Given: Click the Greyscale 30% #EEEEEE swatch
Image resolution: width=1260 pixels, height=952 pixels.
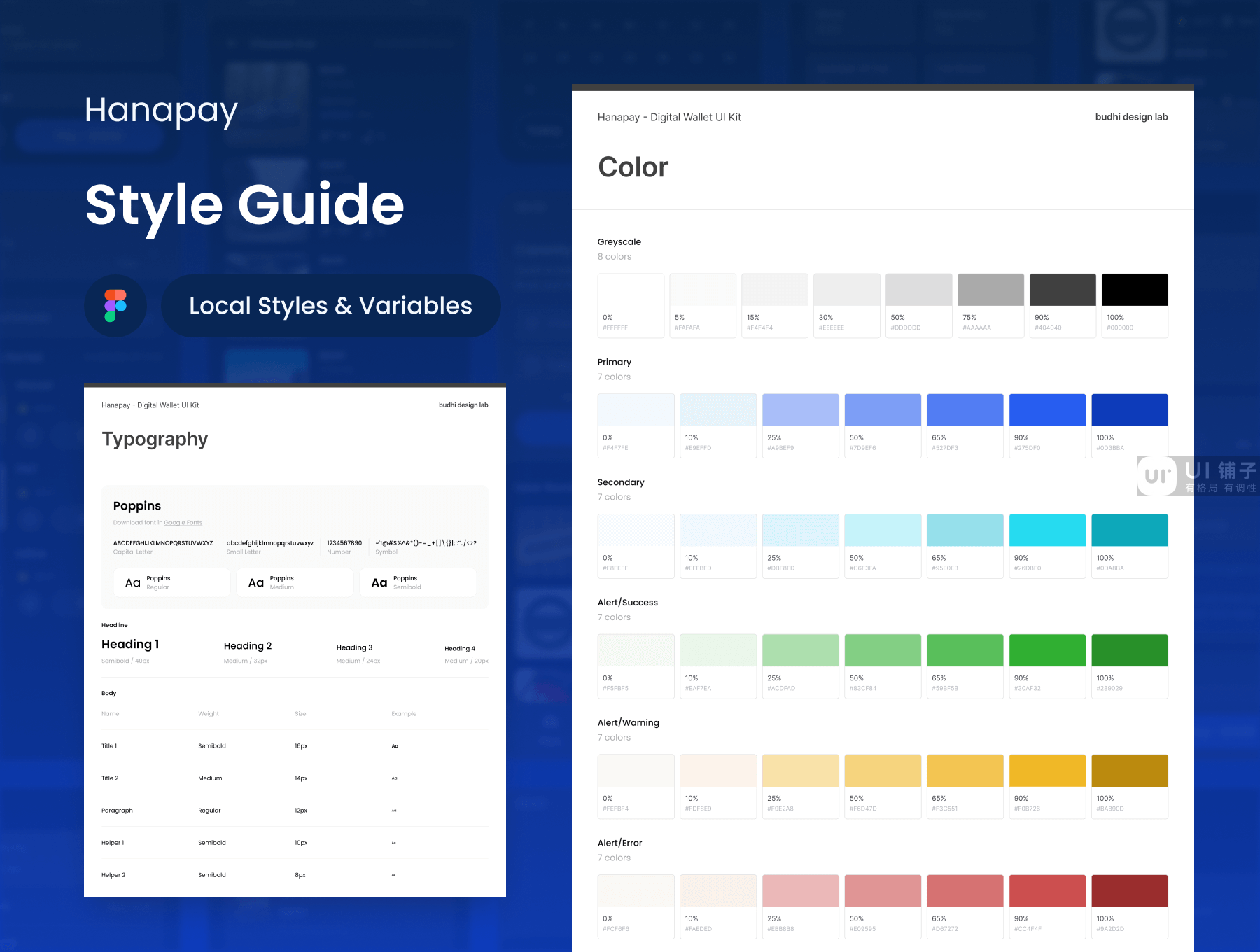Looking at the screenshot, I should coord(847,306).
